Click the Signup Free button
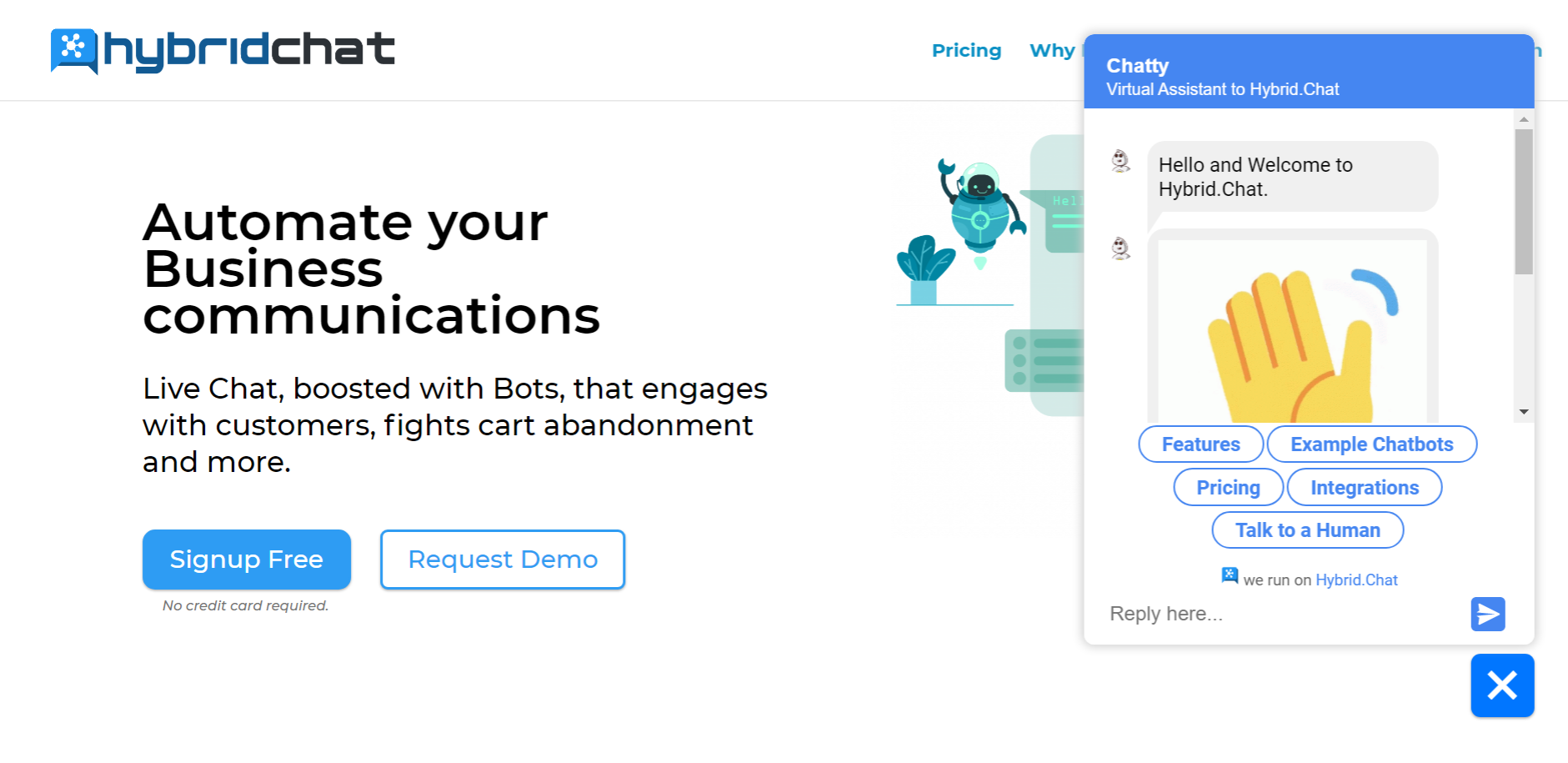Screen dimensions: 1568x763 point(247,560)
